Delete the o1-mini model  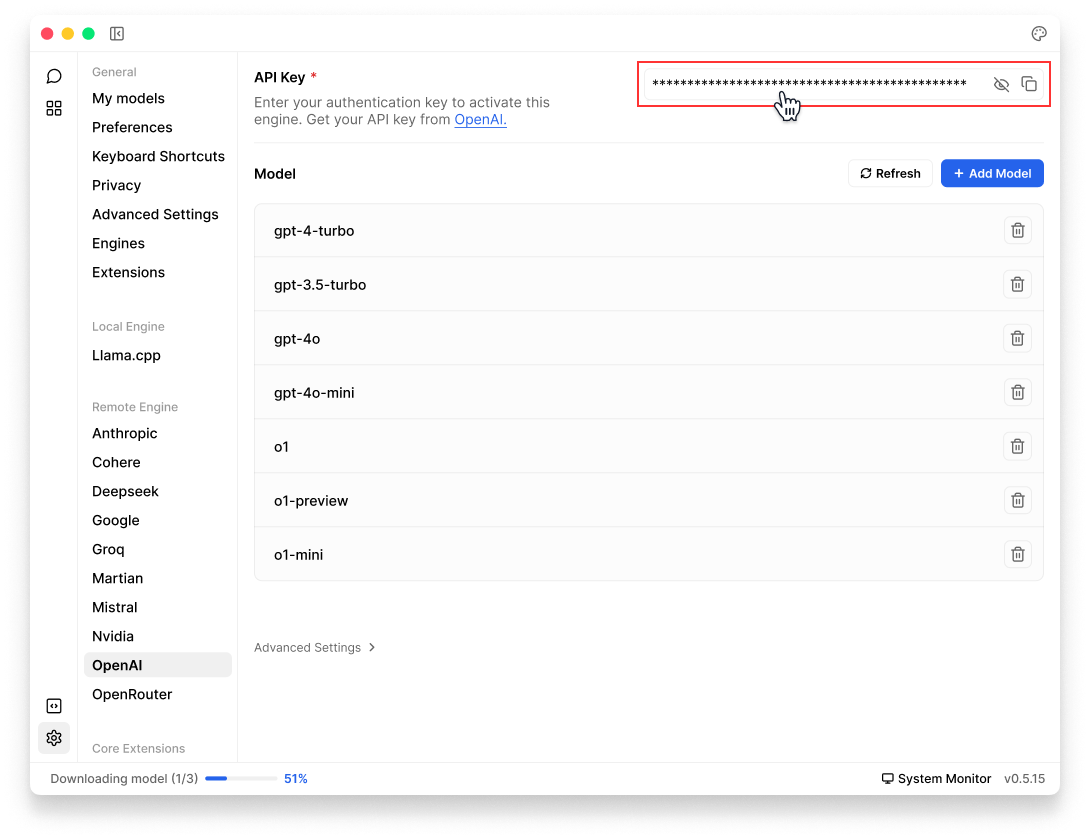point(1018,554)
